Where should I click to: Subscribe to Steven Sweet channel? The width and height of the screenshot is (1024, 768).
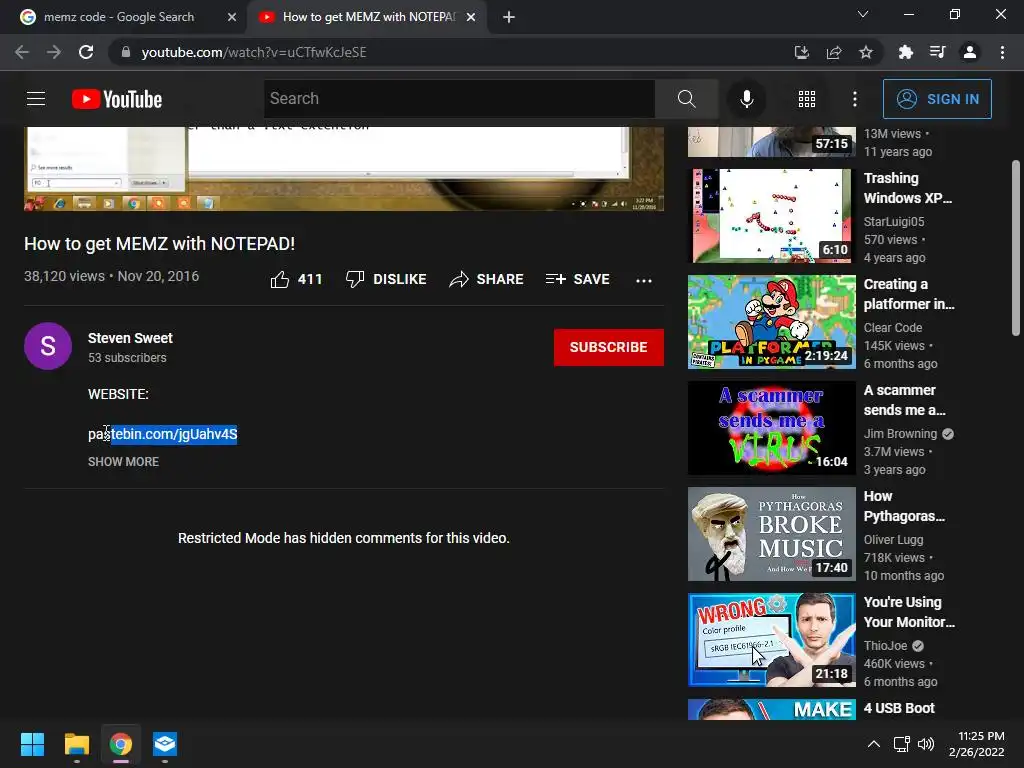[609, 347]
